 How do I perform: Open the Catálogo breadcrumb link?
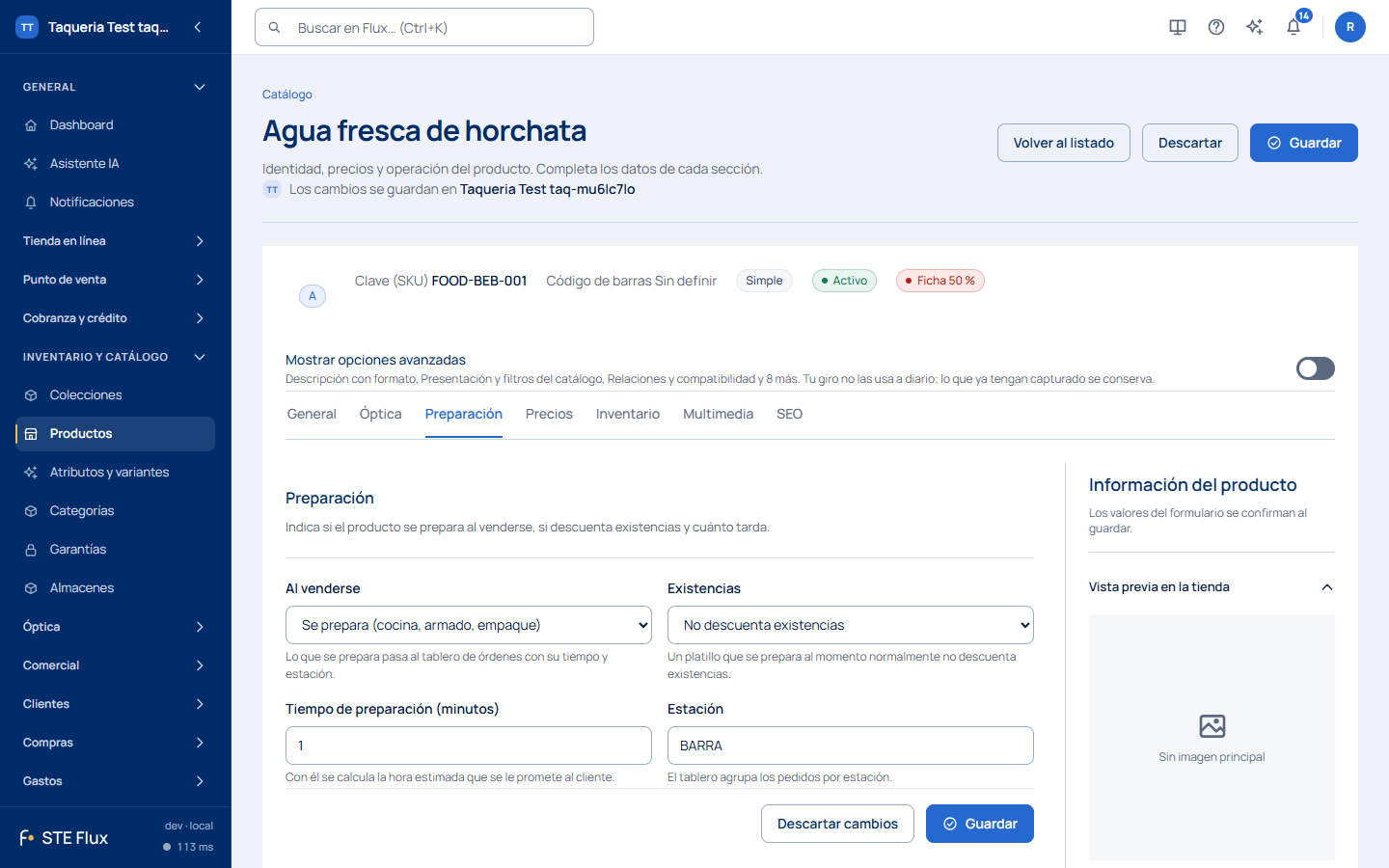point(287,95)
